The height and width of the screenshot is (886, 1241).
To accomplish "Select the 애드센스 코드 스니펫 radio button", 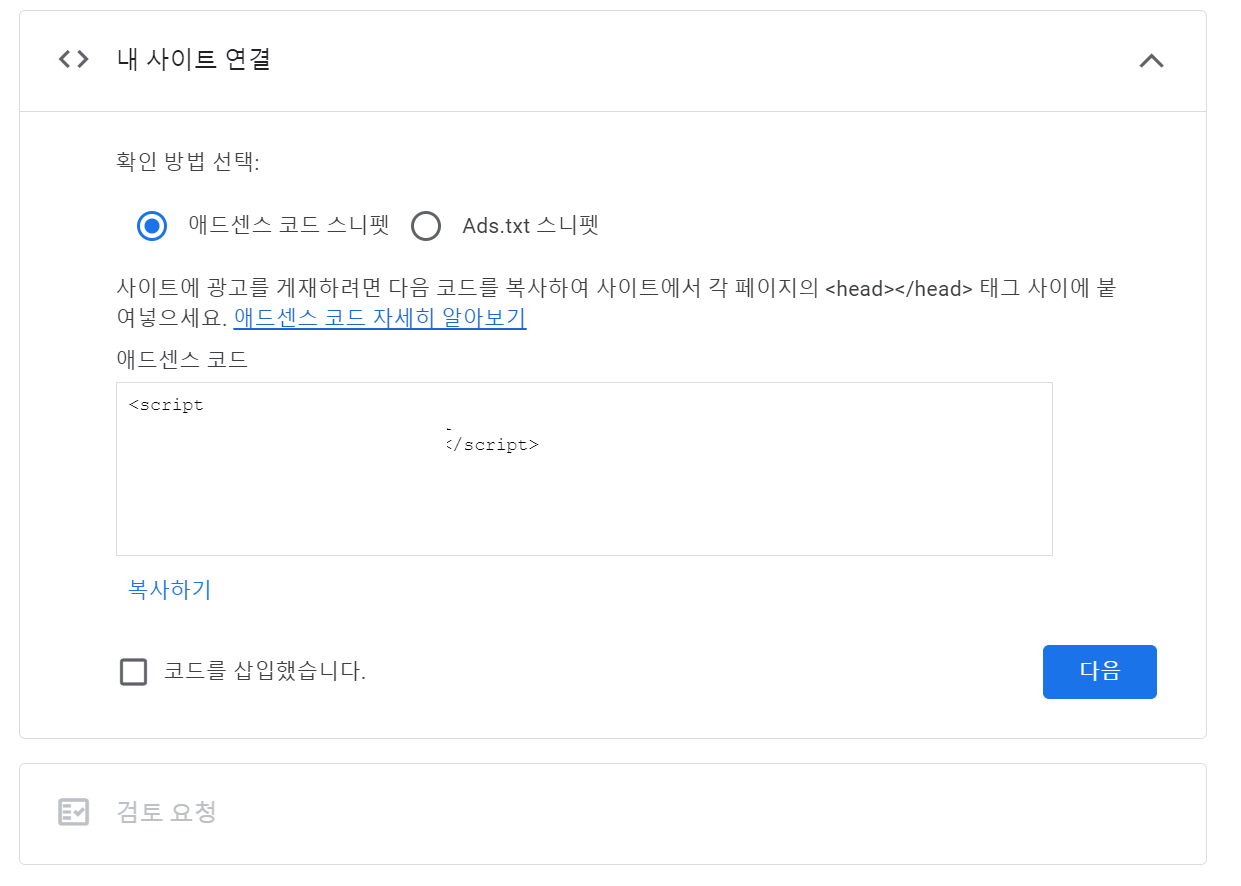I will click(x=152, y=226).
